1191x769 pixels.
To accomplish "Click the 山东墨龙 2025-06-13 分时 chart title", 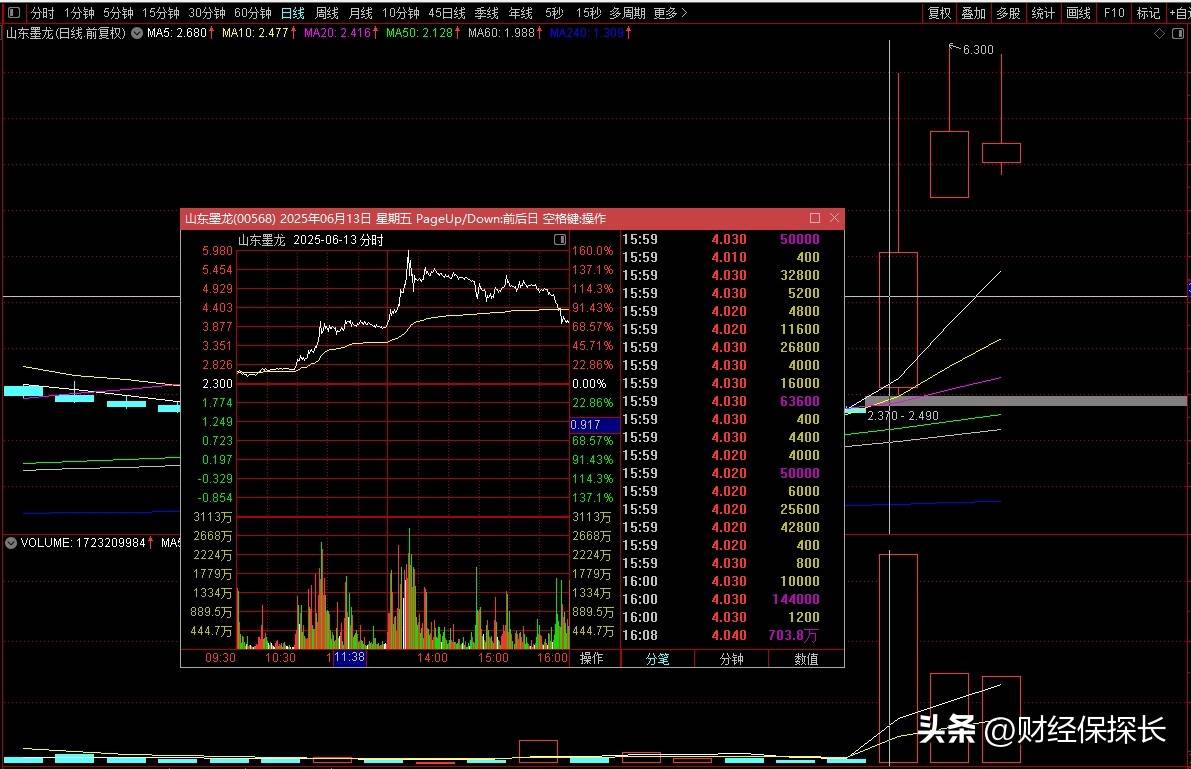I will tap(311, 240).
